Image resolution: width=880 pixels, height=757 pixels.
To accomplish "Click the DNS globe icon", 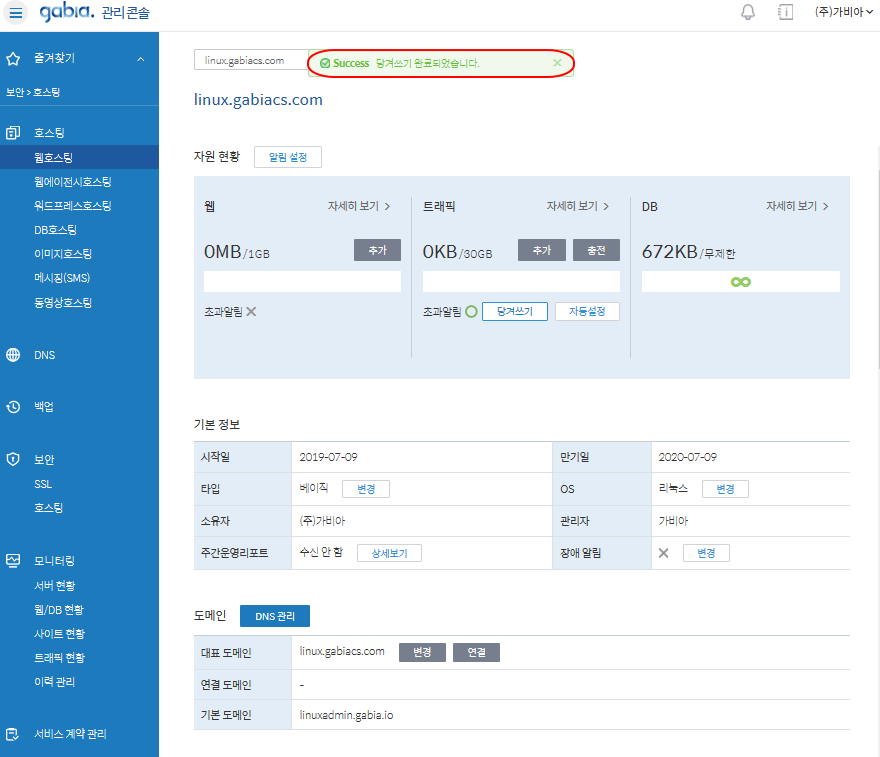I will pyautogui.click(x=13, y=355).
